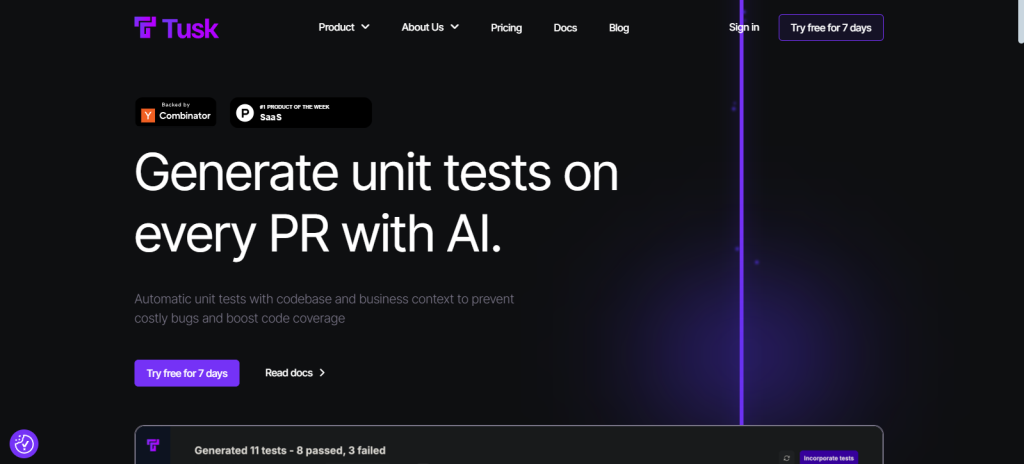Click the arrow next to Read docs
Image resolution: width=1024 pixels, height=464 pixels.
322,373
